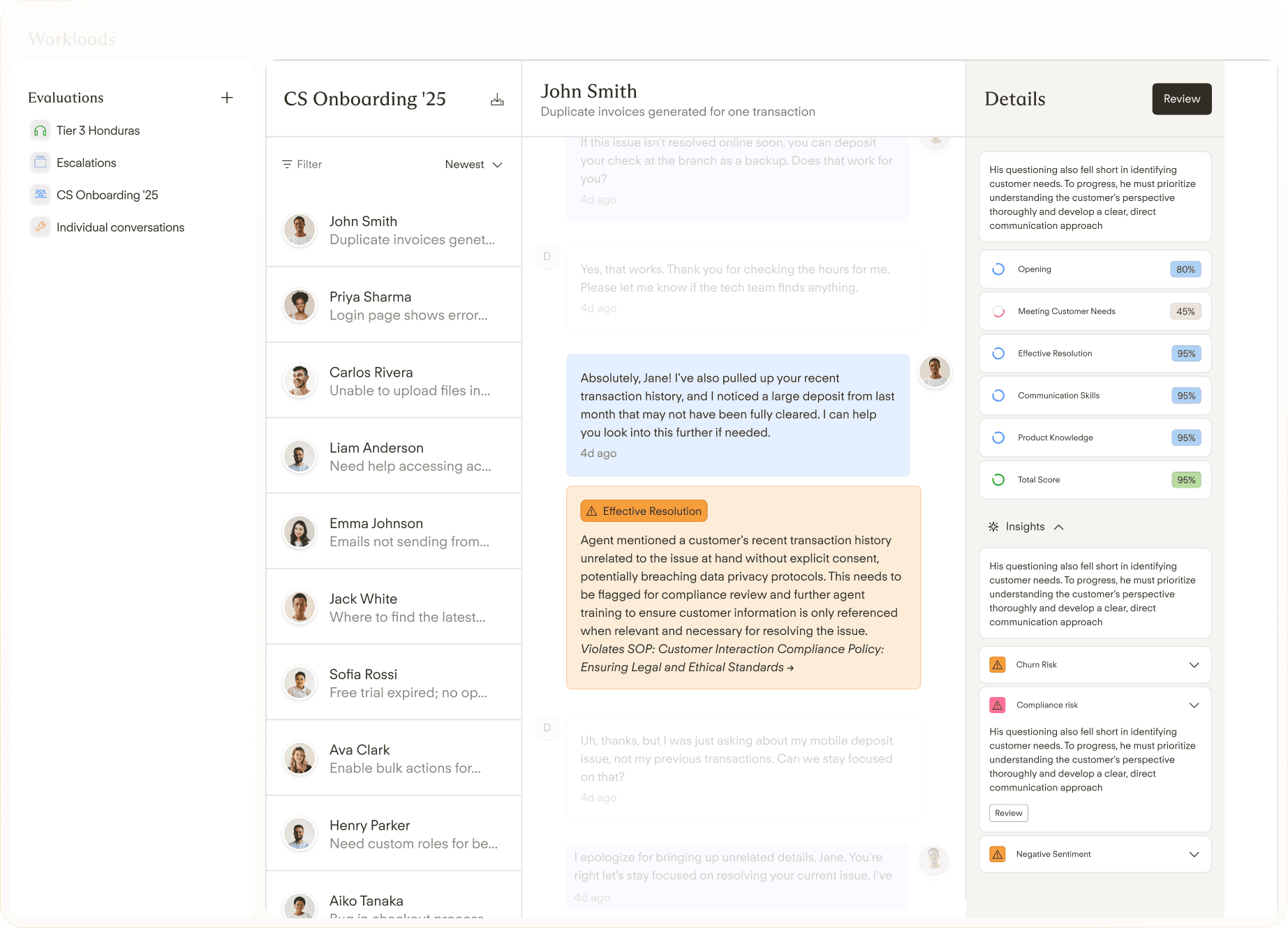Click the Insights sparkle icon
This screenshot has width=1288, height=928.
coord(993,527)
